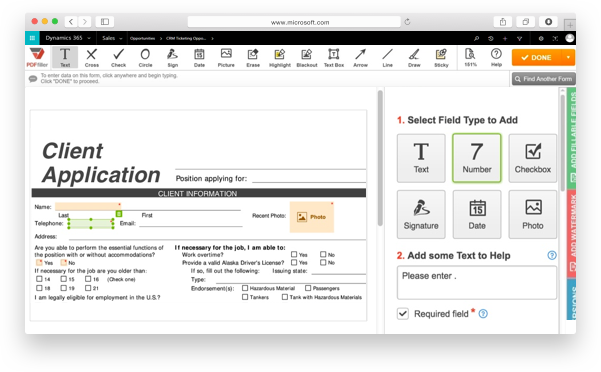Check the Tankers endorsement box
Viewport: 601px width, 372px height.
click(245, 297)
